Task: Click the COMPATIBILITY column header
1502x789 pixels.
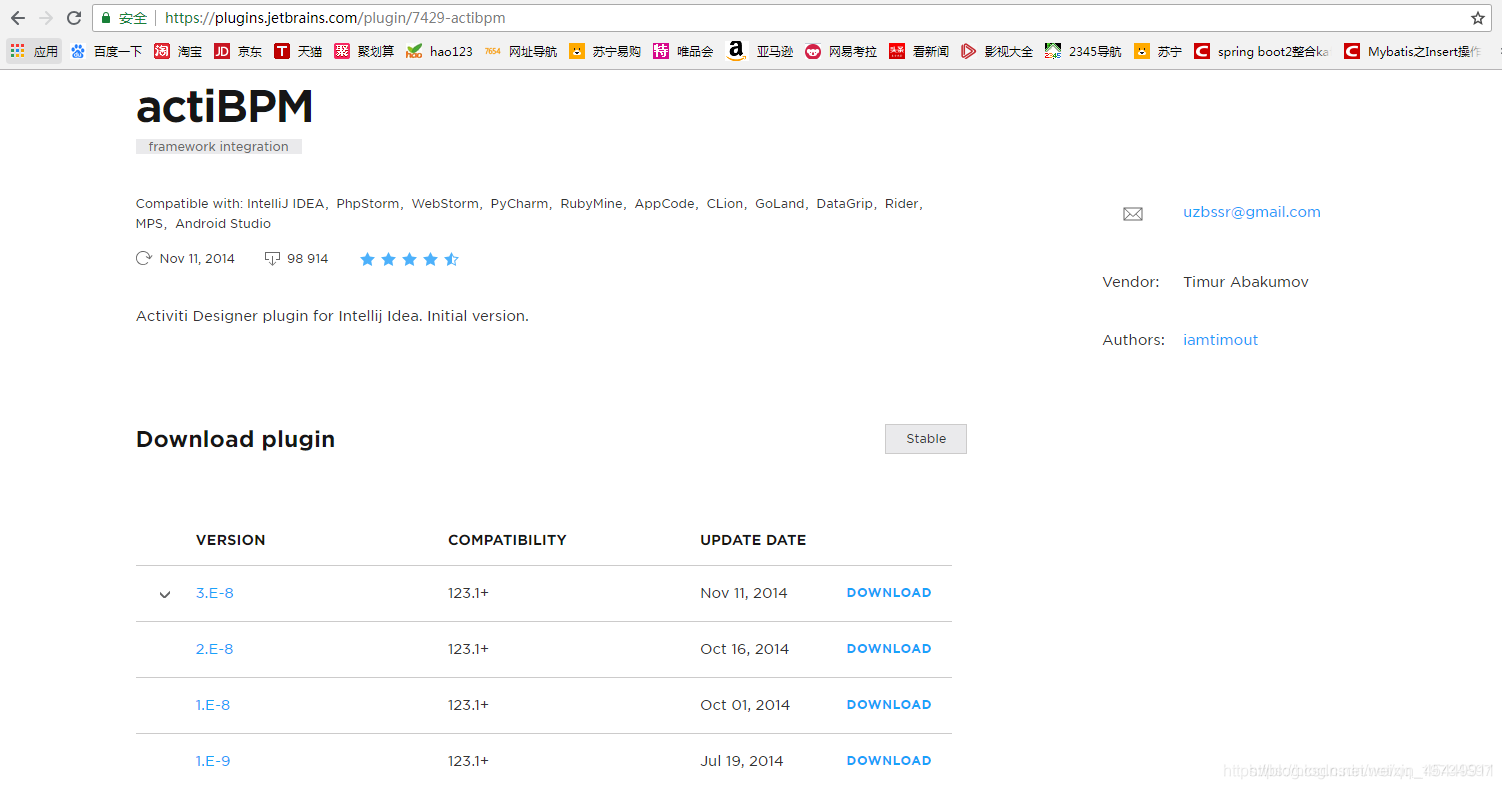Action: click(x=507, y=540)
